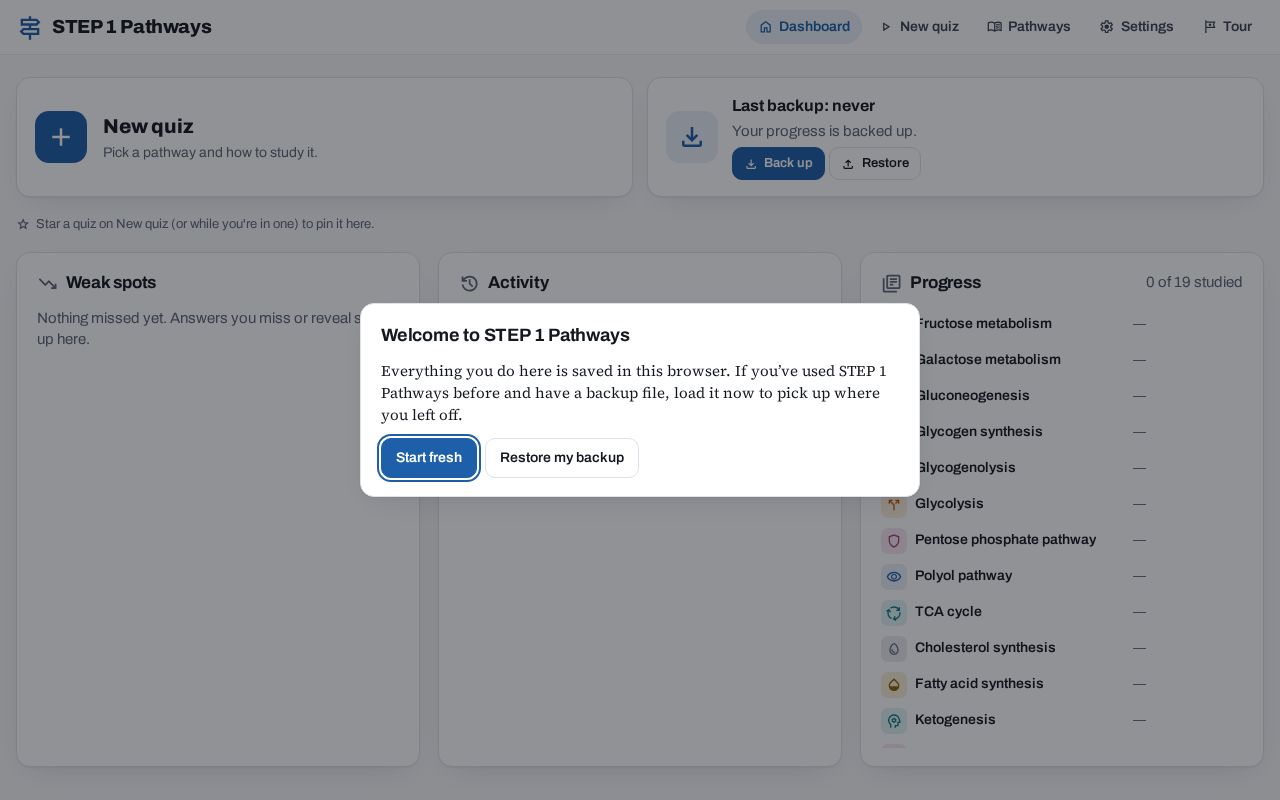Click the Back up button
1280x800 pixels.
(778, 164)
